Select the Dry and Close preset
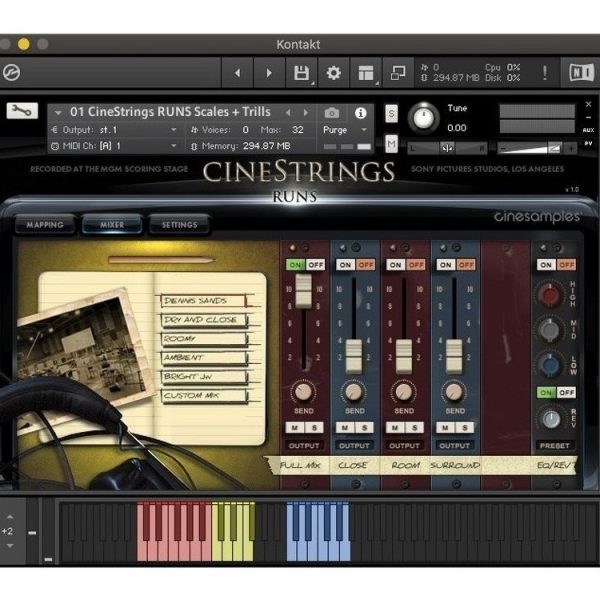 [203, 320]
